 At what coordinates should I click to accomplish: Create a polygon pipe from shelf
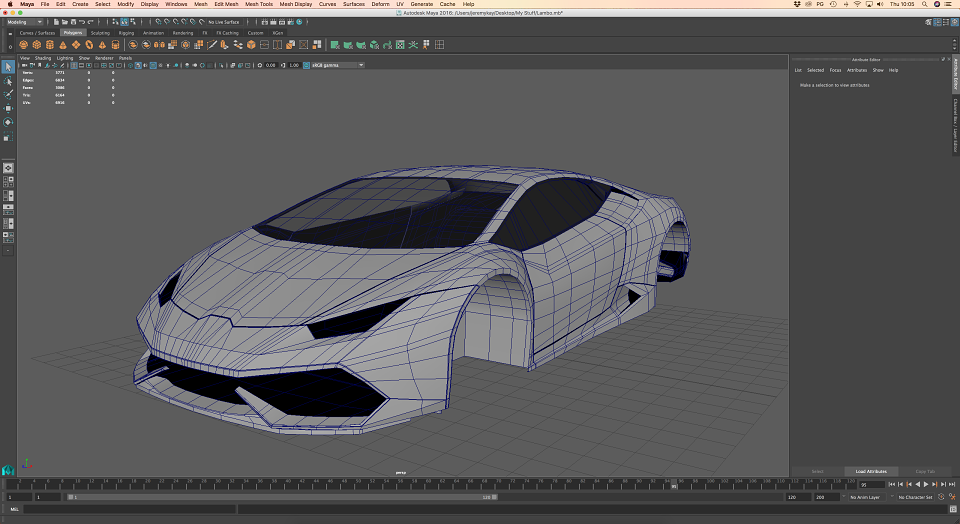point(115,45)
